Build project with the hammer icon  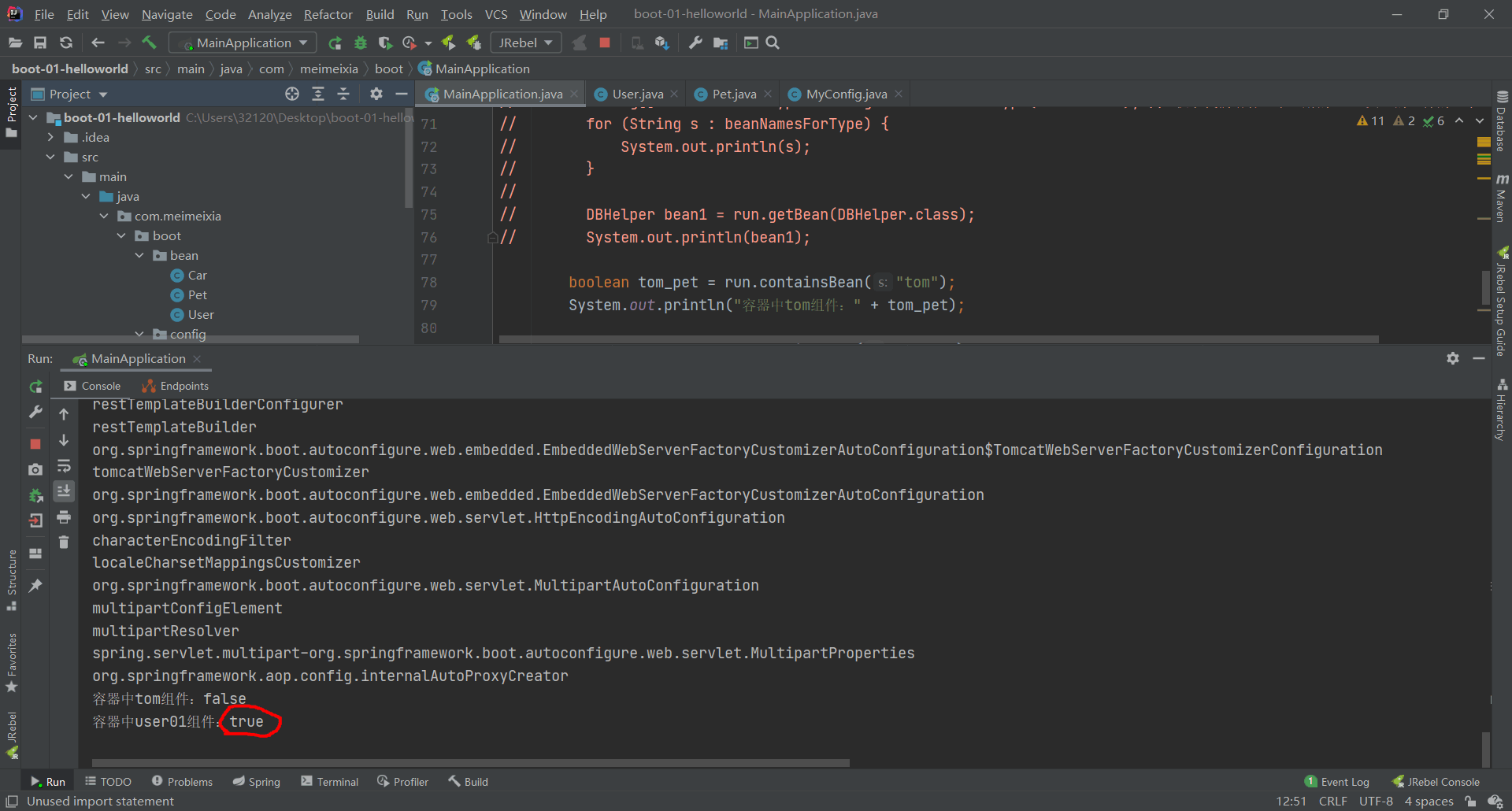pyautogui.click(x=149, y=43)
